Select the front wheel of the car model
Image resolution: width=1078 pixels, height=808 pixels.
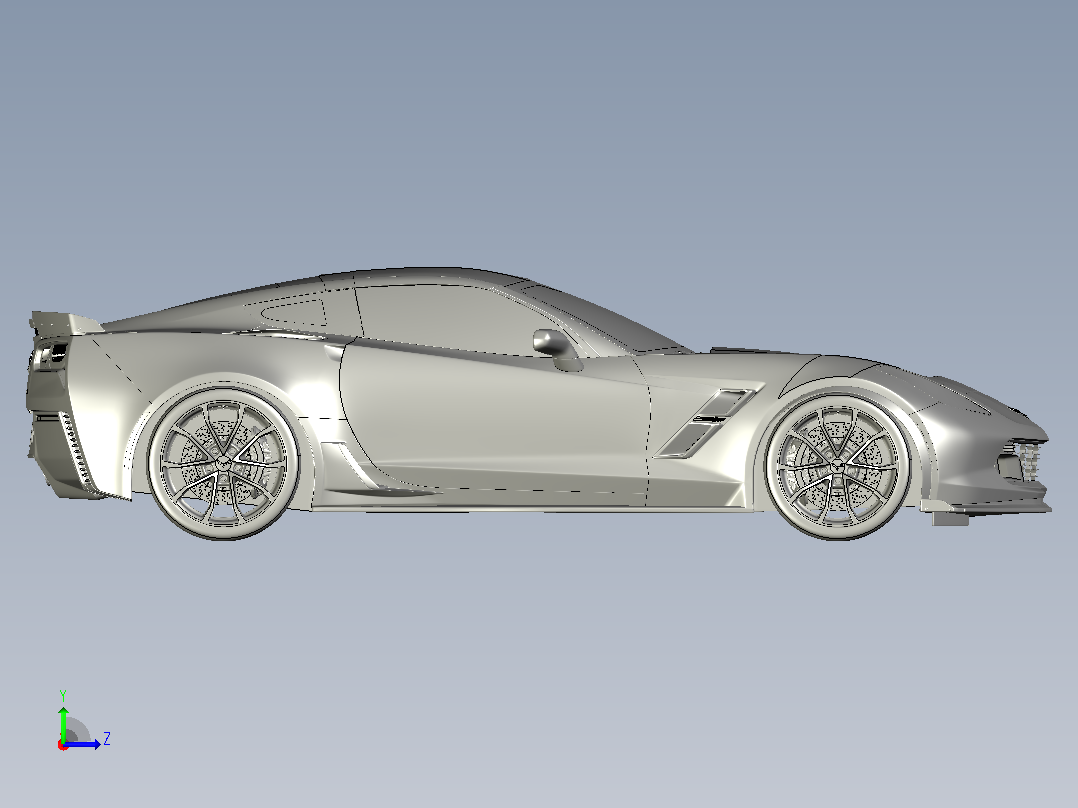pyautogui.click(x=837, y=466)
